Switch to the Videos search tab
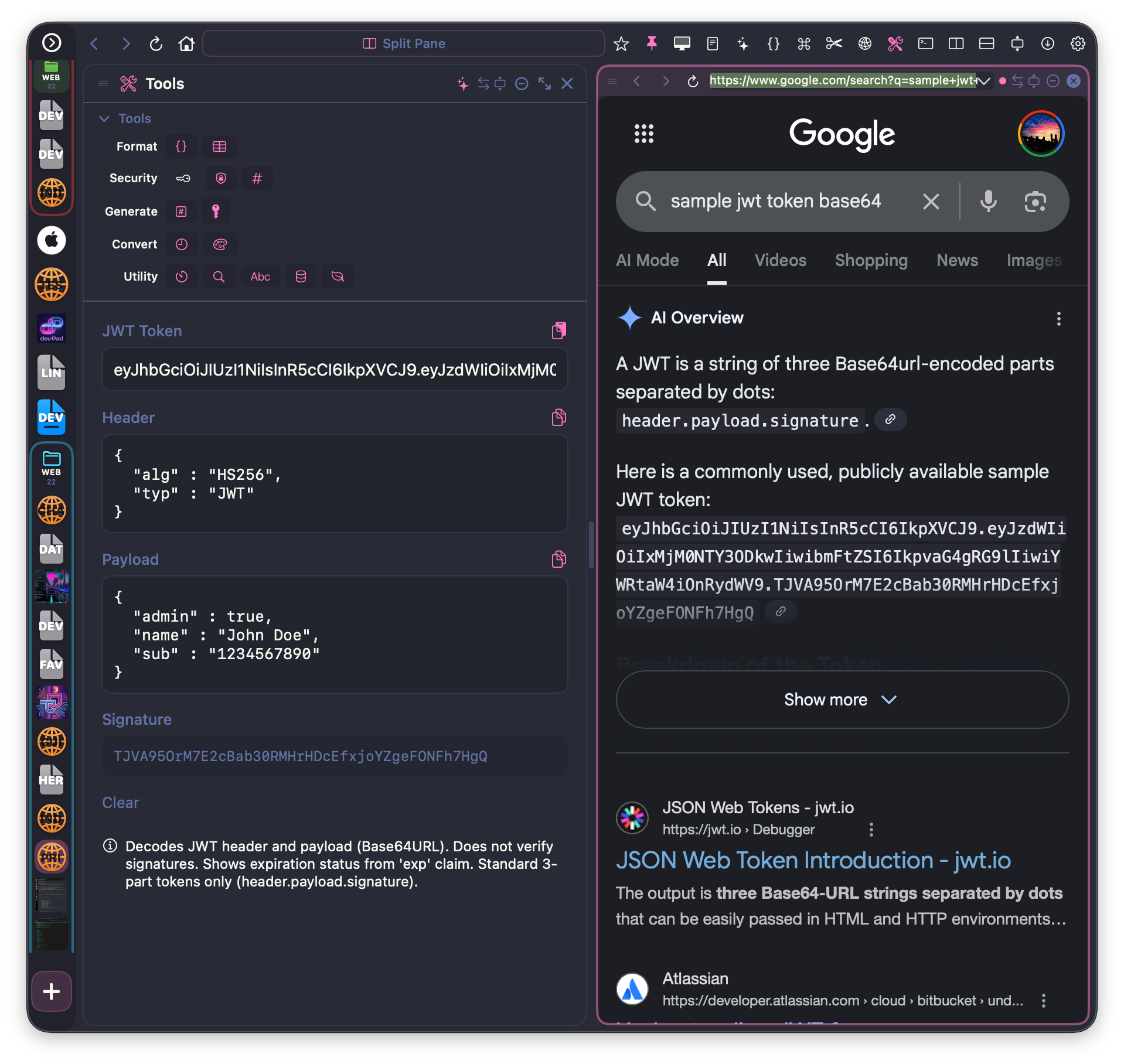The image size is (1124, 1064). 780,260
